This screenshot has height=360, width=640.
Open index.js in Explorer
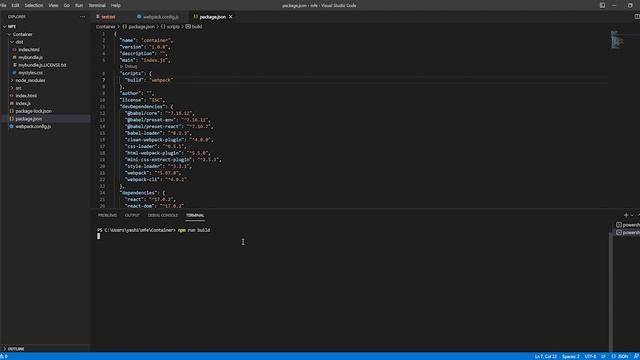[23, 104]
